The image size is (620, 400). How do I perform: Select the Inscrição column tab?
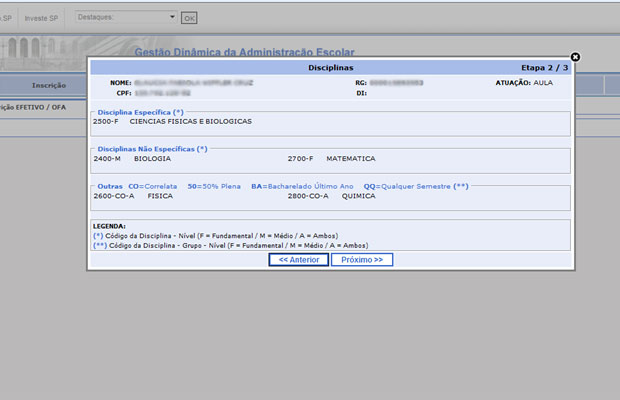point(48,86)
